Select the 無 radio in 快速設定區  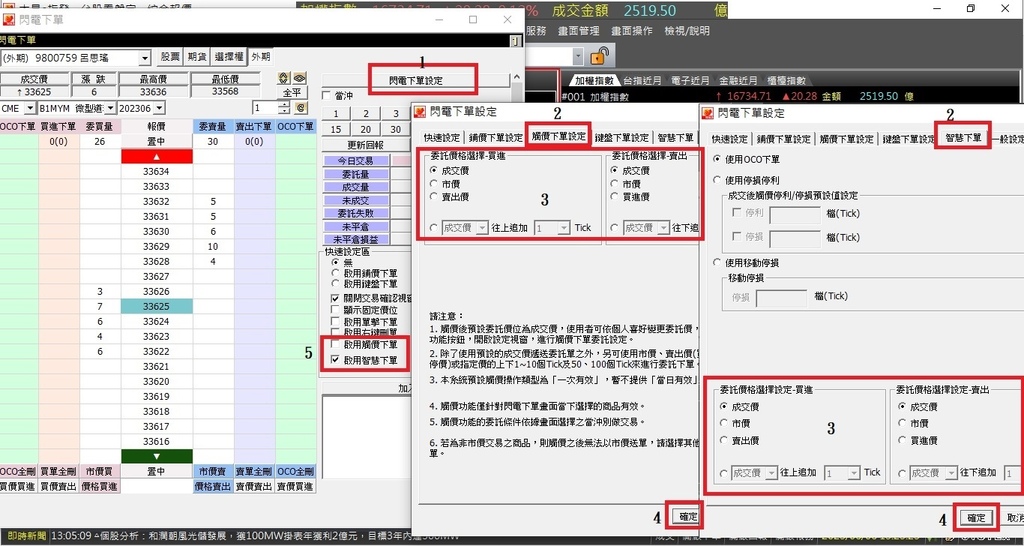(335, 262)
